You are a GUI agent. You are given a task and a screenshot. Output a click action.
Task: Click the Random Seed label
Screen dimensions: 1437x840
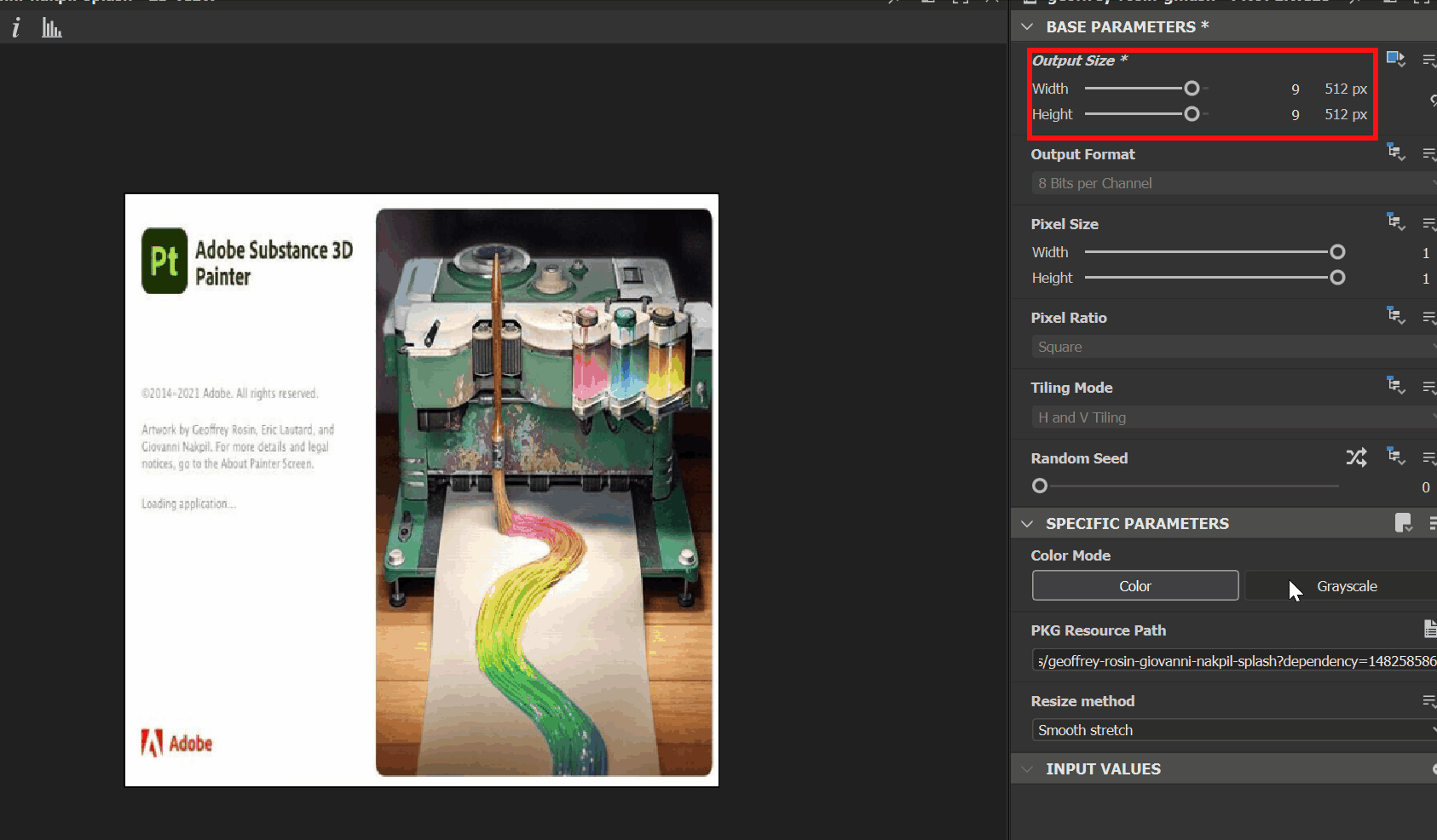[1079, 458]
